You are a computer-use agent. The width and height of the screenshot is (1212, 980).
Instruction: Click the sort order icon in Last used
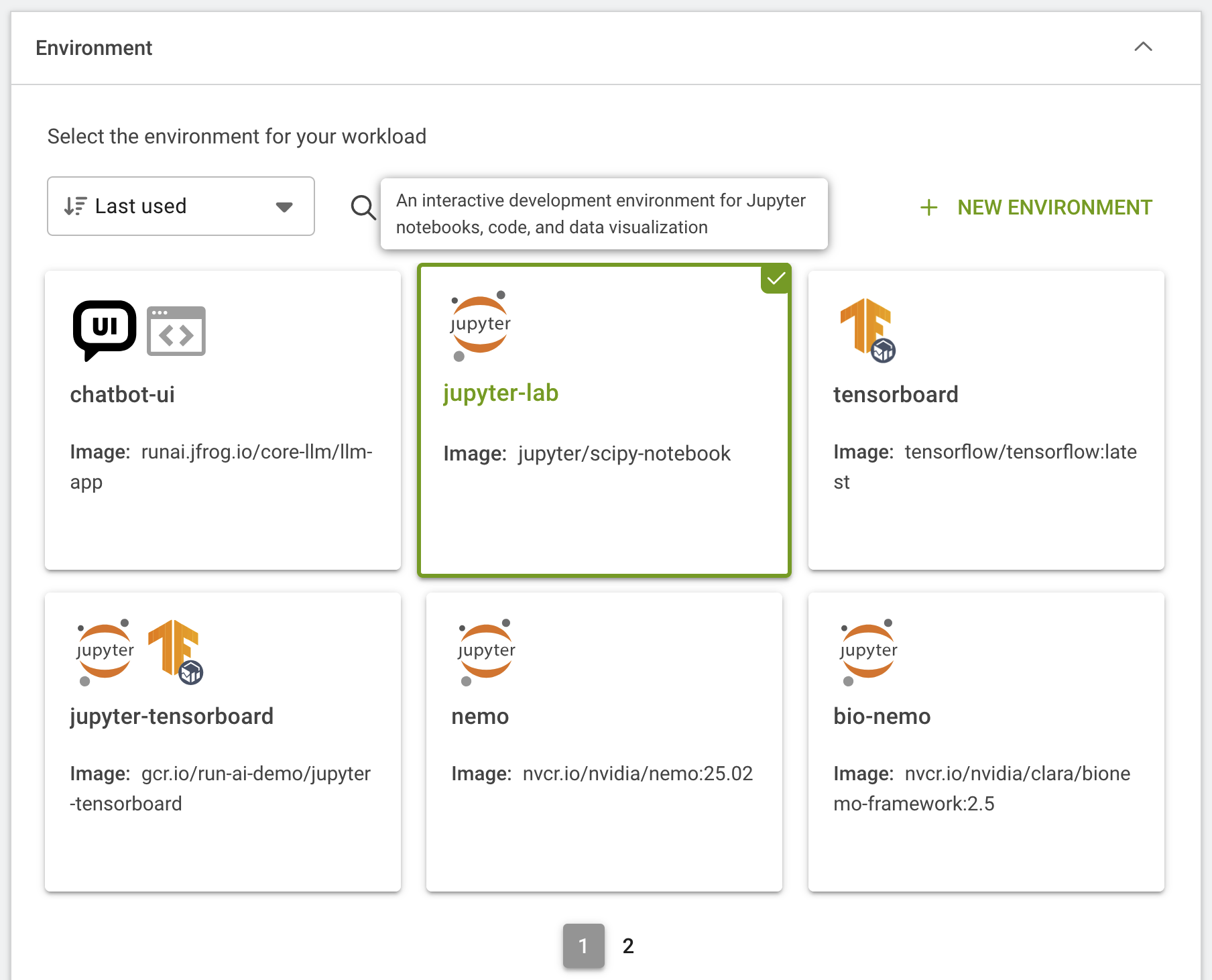(75, 206)
